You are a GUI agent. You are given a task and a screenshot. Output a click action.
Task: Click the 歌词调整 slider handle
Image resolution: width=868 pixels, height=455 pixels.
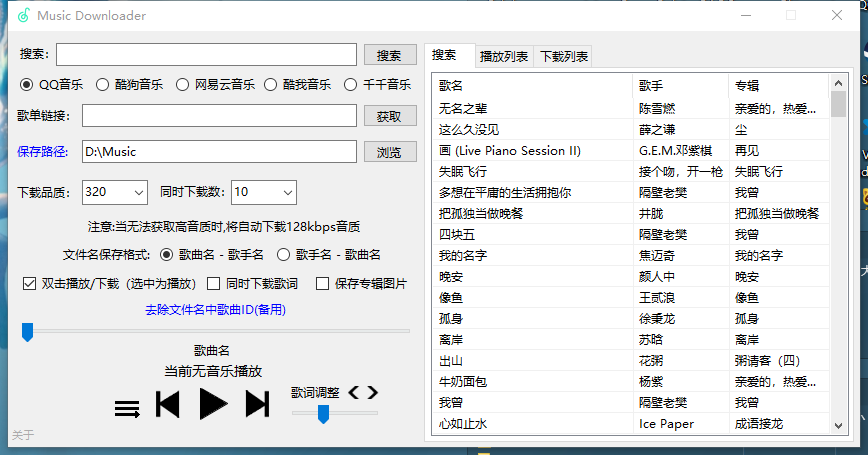[324, 413]
